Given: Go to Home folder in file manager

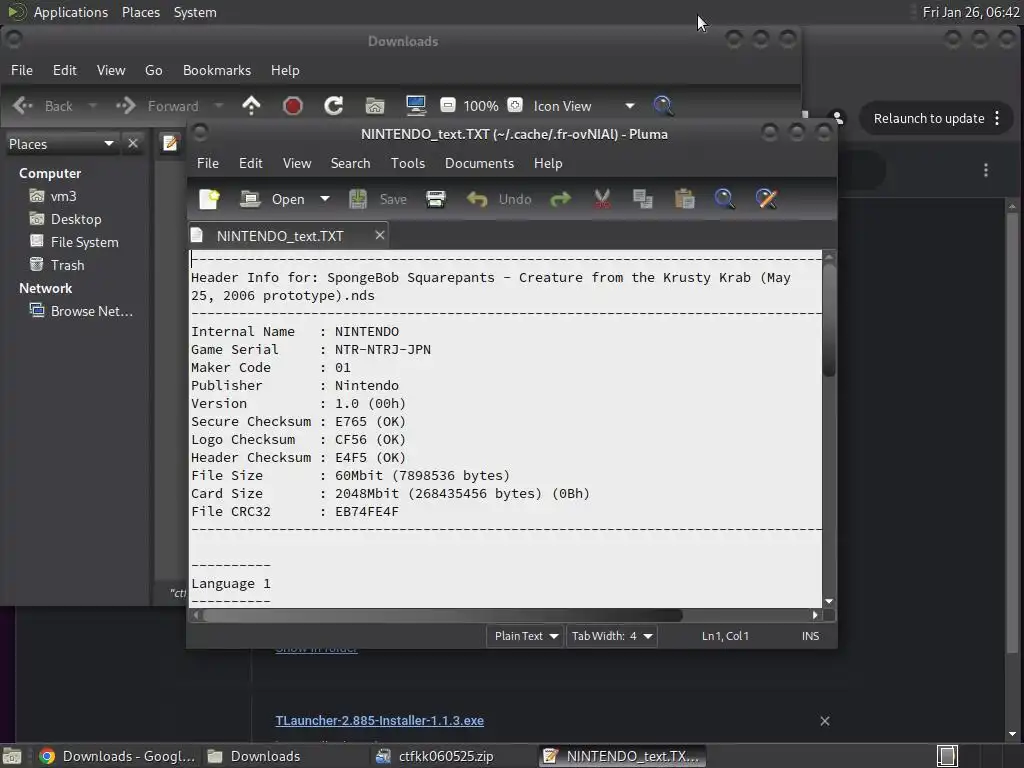Looking at the screenshot, I should (375, 106).
